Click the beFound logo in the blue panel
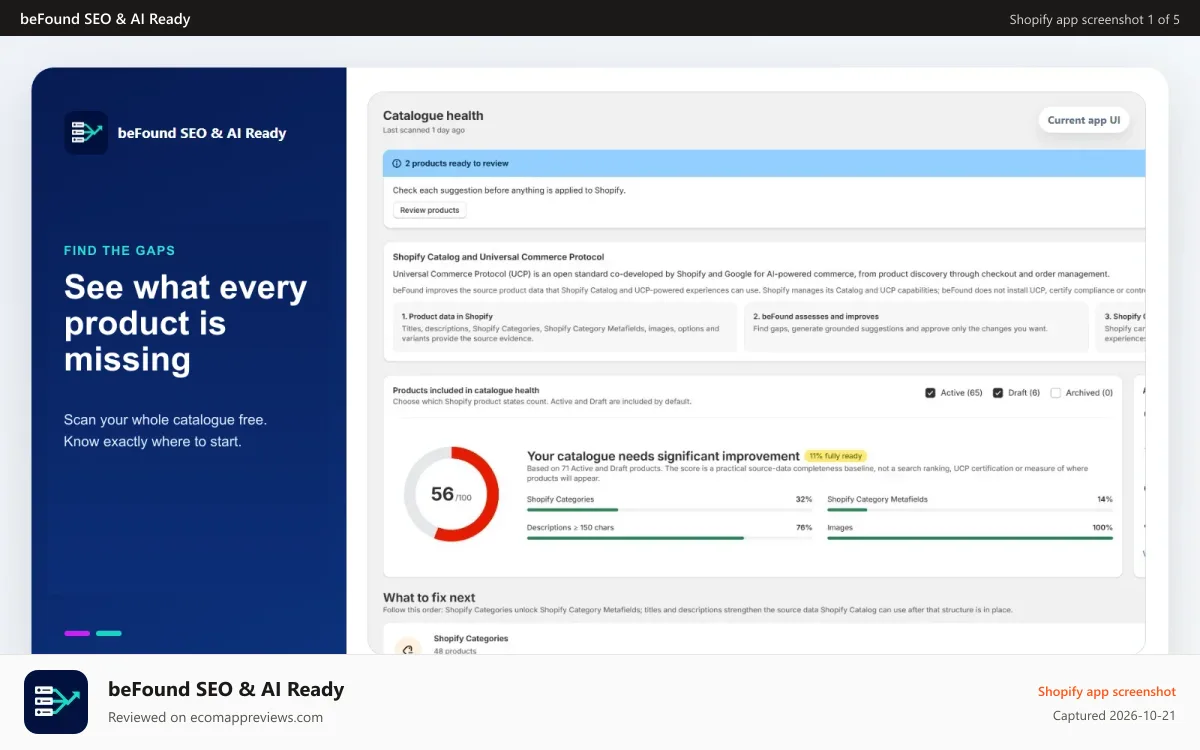Screen dimensions: 1200x750 (86, 133)
